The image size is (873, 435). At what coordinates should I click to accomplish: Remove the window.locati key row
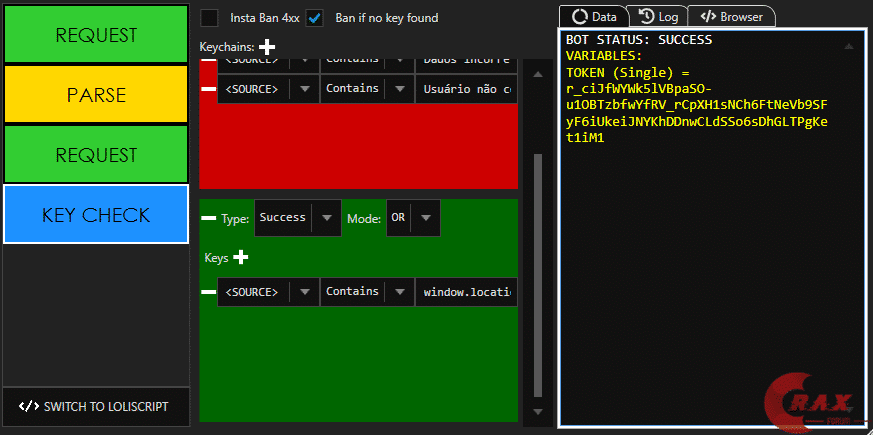(208, 292)
